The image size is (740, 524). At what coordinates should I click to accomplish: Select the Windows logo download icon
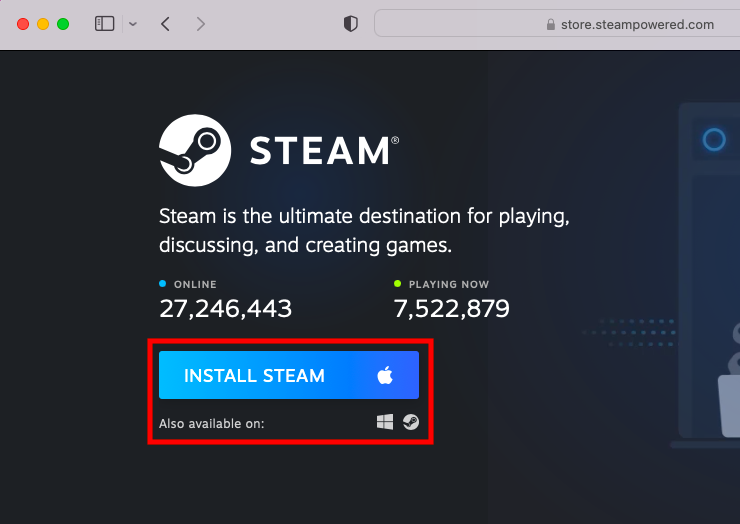tap(385, 422)
